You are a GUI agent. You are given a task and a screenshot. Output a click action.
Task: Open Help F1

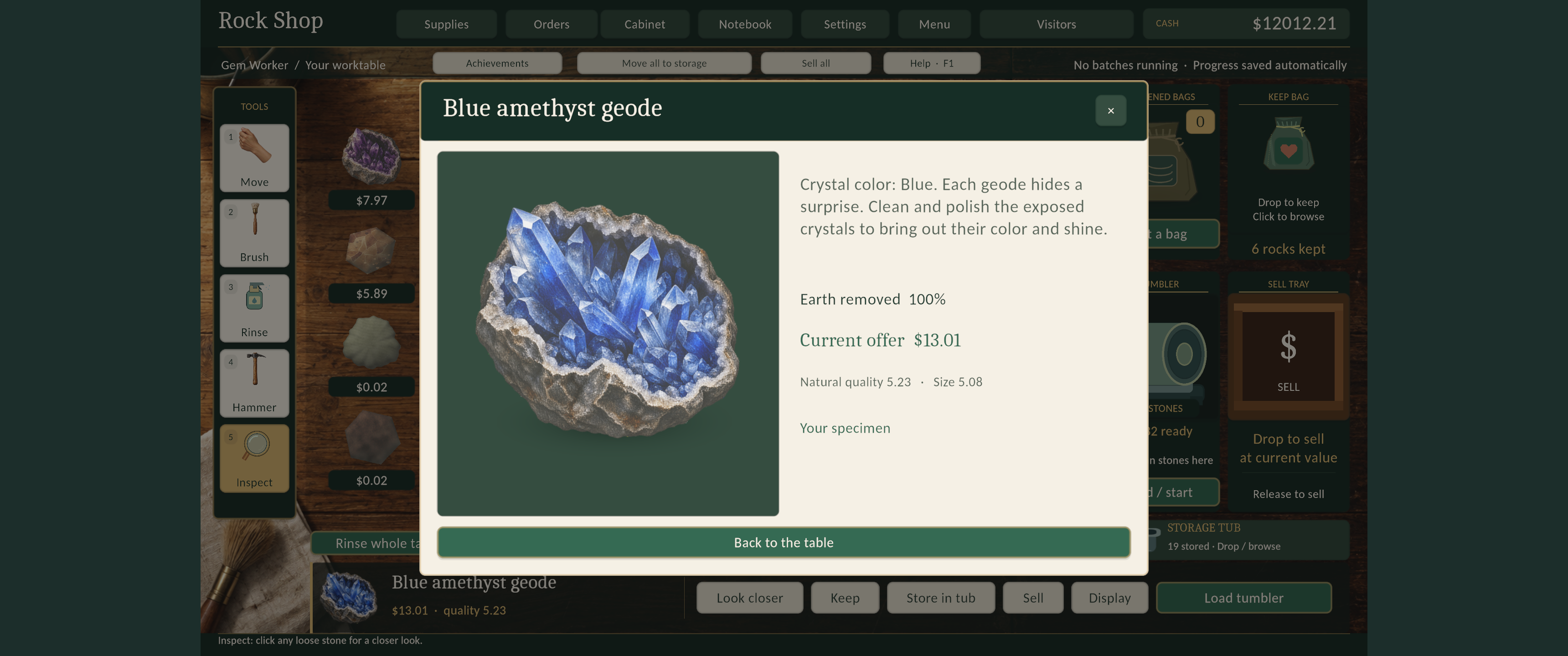coord(931,63)
